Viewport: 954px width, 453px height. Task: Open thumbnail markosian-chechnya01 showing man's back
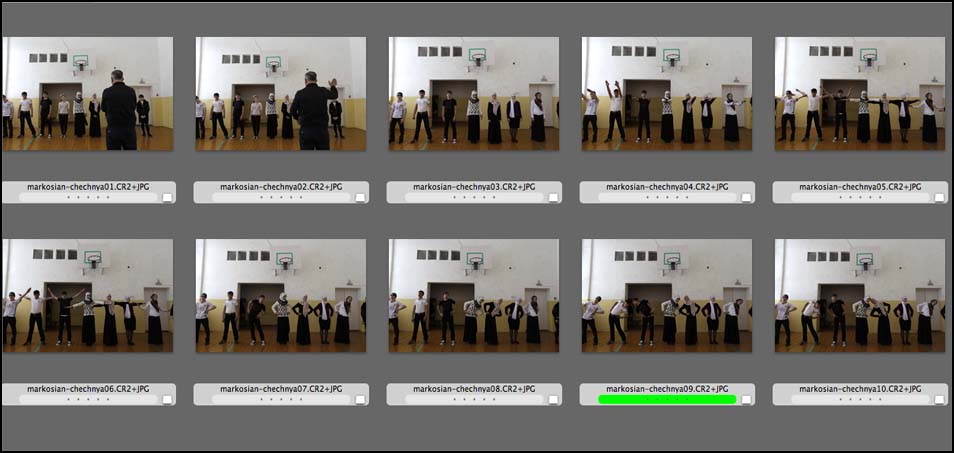(88, 94)
